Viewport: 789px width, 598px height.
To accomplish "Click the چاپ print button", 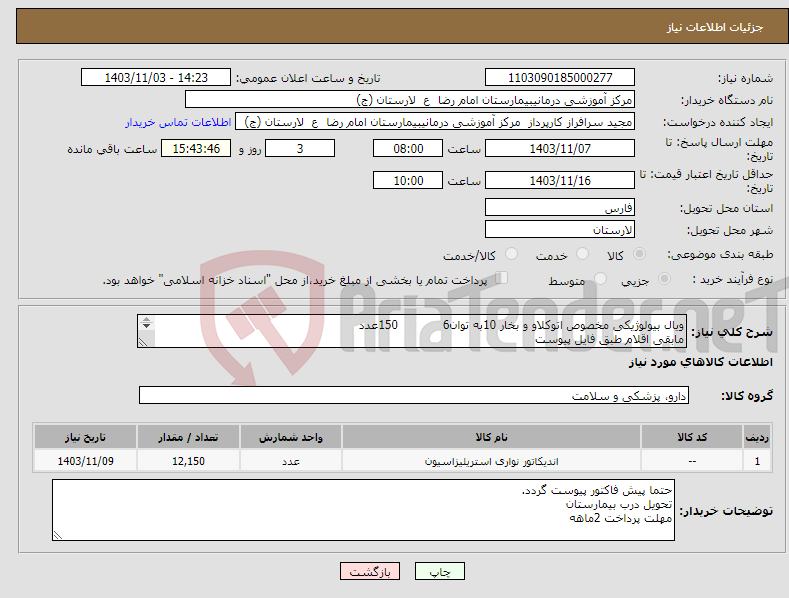I will 439,571.
